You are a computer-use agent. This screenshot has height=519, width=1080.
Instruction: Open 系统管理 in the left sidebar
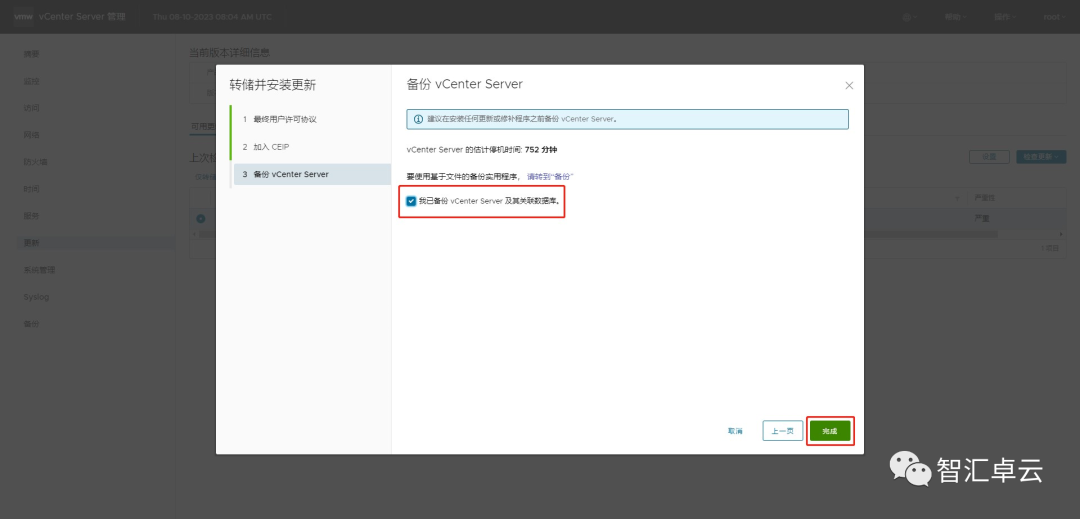pos(39,270)
